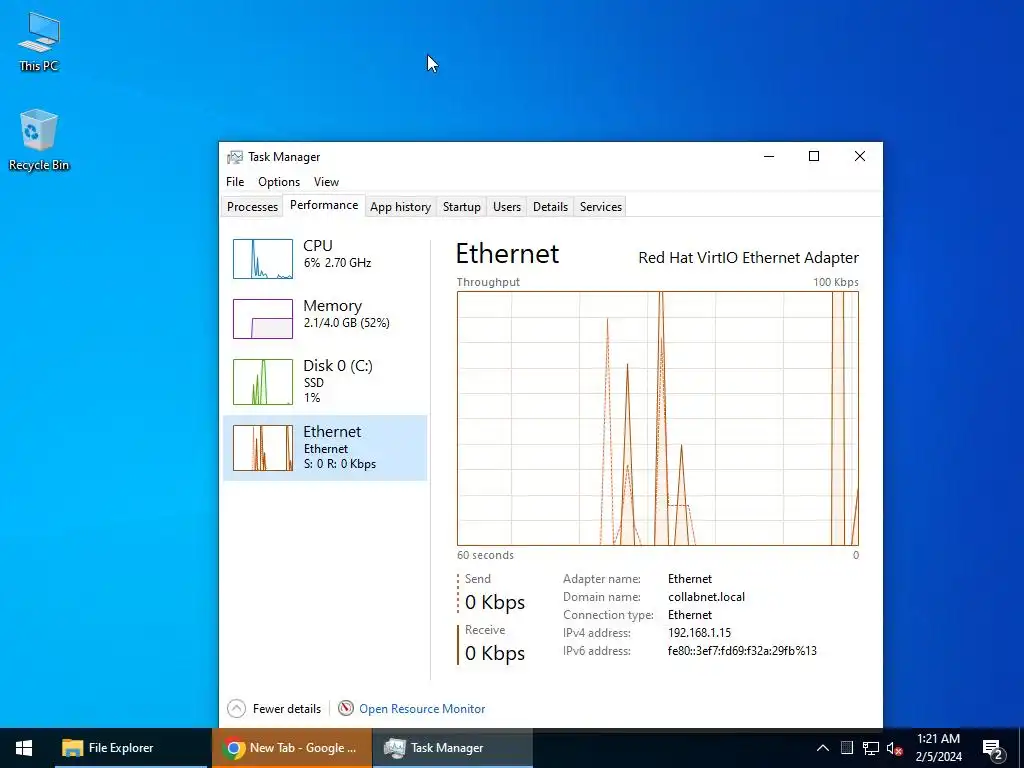
Task: Click the Fewer details label
Action: tap(287, 709)
